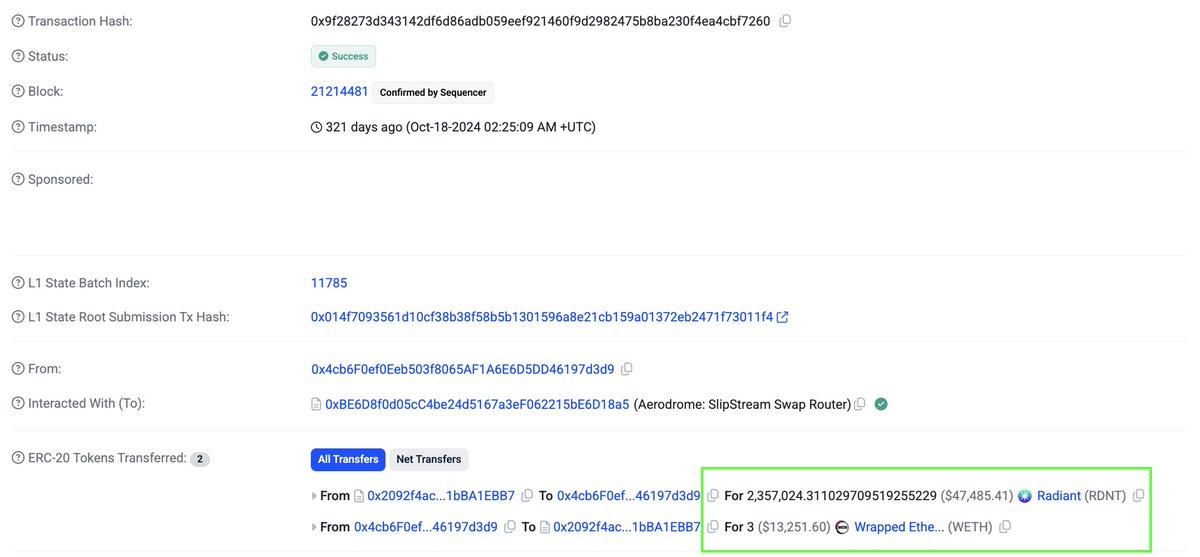
Task: Click the Confirmed by Sequencer badge
Action: [x=433, y=92]
